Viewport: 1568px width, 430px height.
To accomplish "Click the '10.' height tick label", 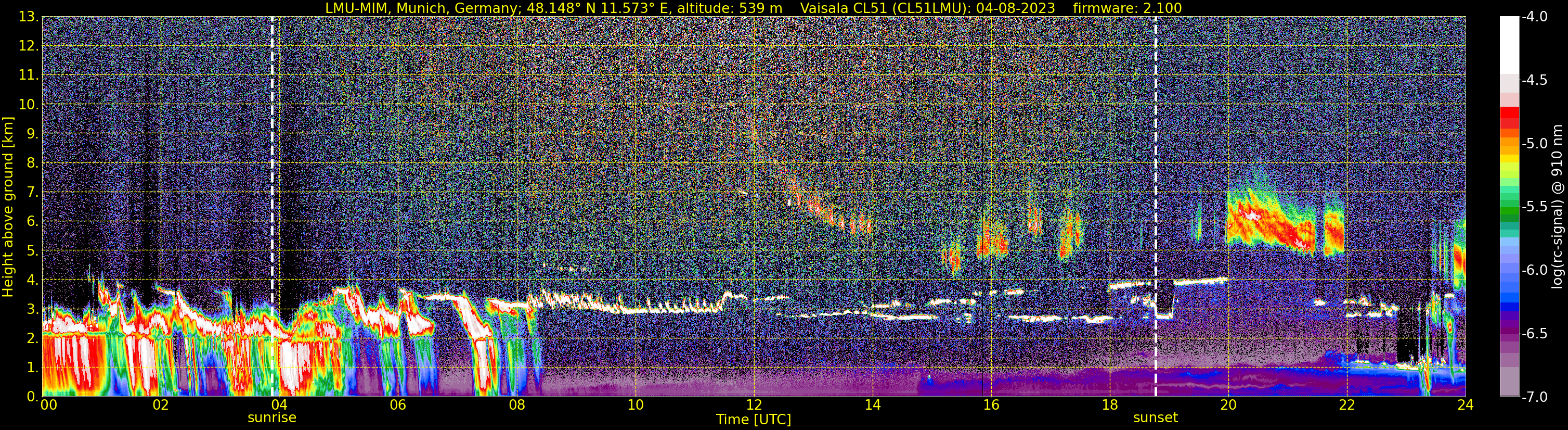I will pos(28,105).
